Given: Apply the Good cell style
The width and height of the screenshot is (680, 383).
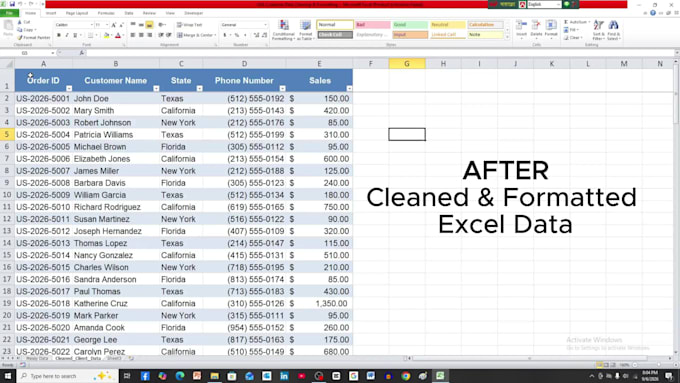Looking at the screenshot, I should 410,25.
